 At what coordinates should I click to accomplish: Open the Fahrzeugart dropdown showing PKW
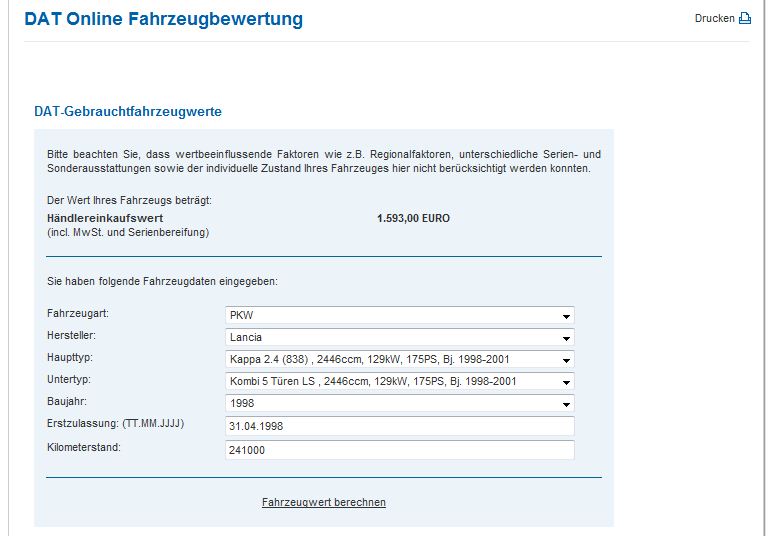400,316
